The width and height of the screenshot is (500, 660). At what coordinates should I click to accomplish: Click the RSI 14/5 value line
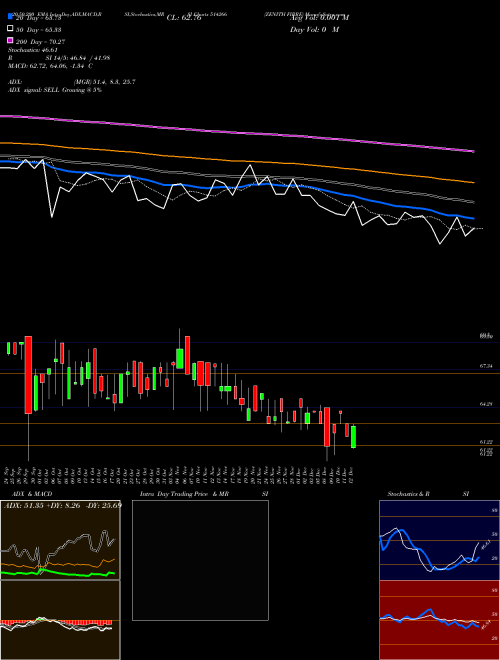click(x=59, y=58)
